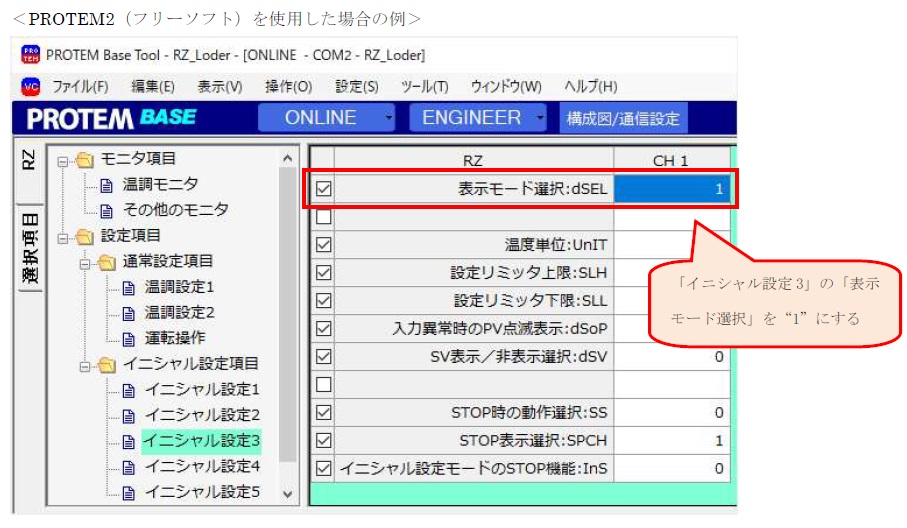Click the tree scrollbar down arrow

(x=287, y=494)
